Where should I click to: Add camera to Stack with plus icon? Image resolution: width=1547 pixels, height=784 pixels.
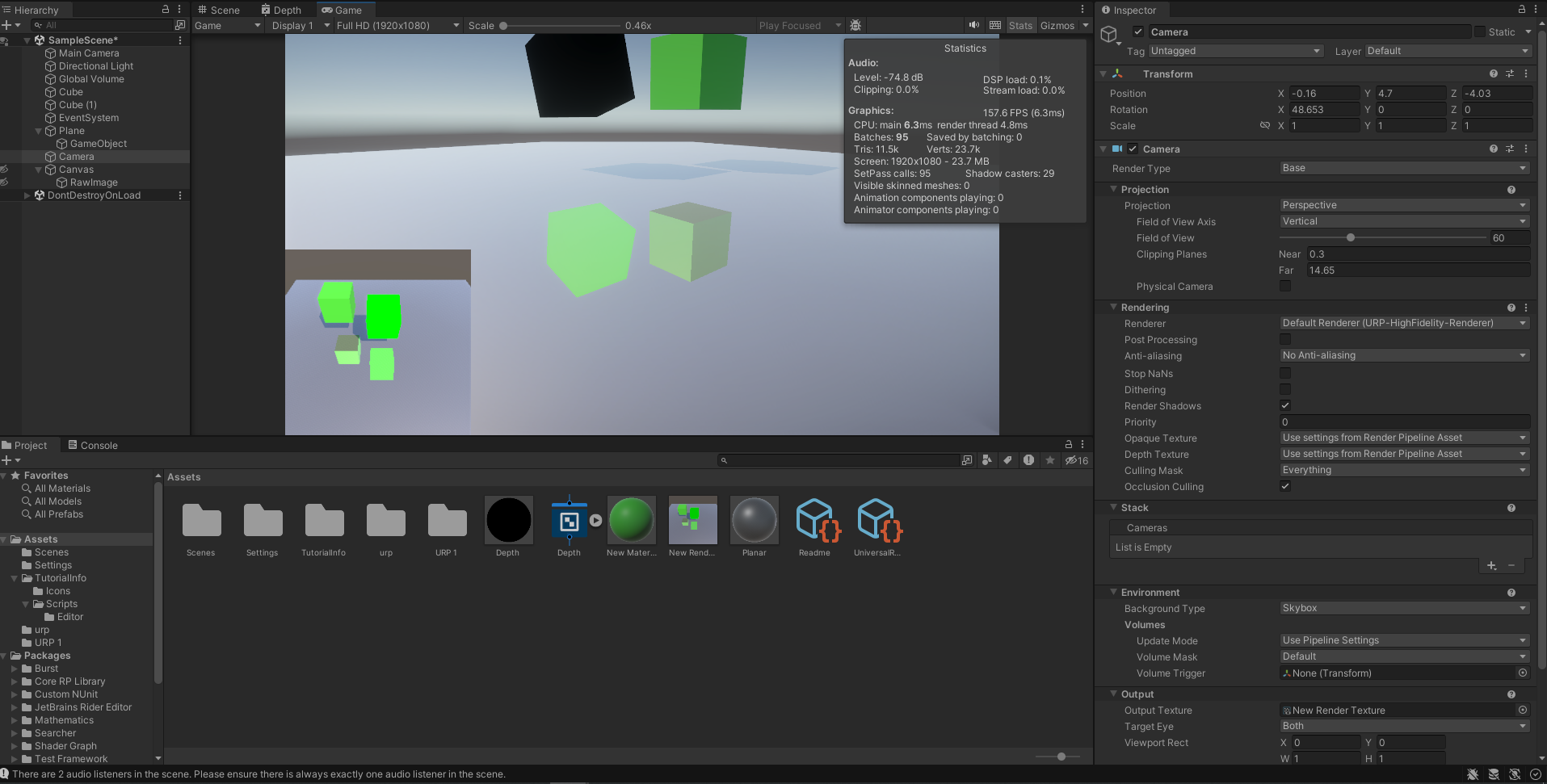[x=1491, y=565]
